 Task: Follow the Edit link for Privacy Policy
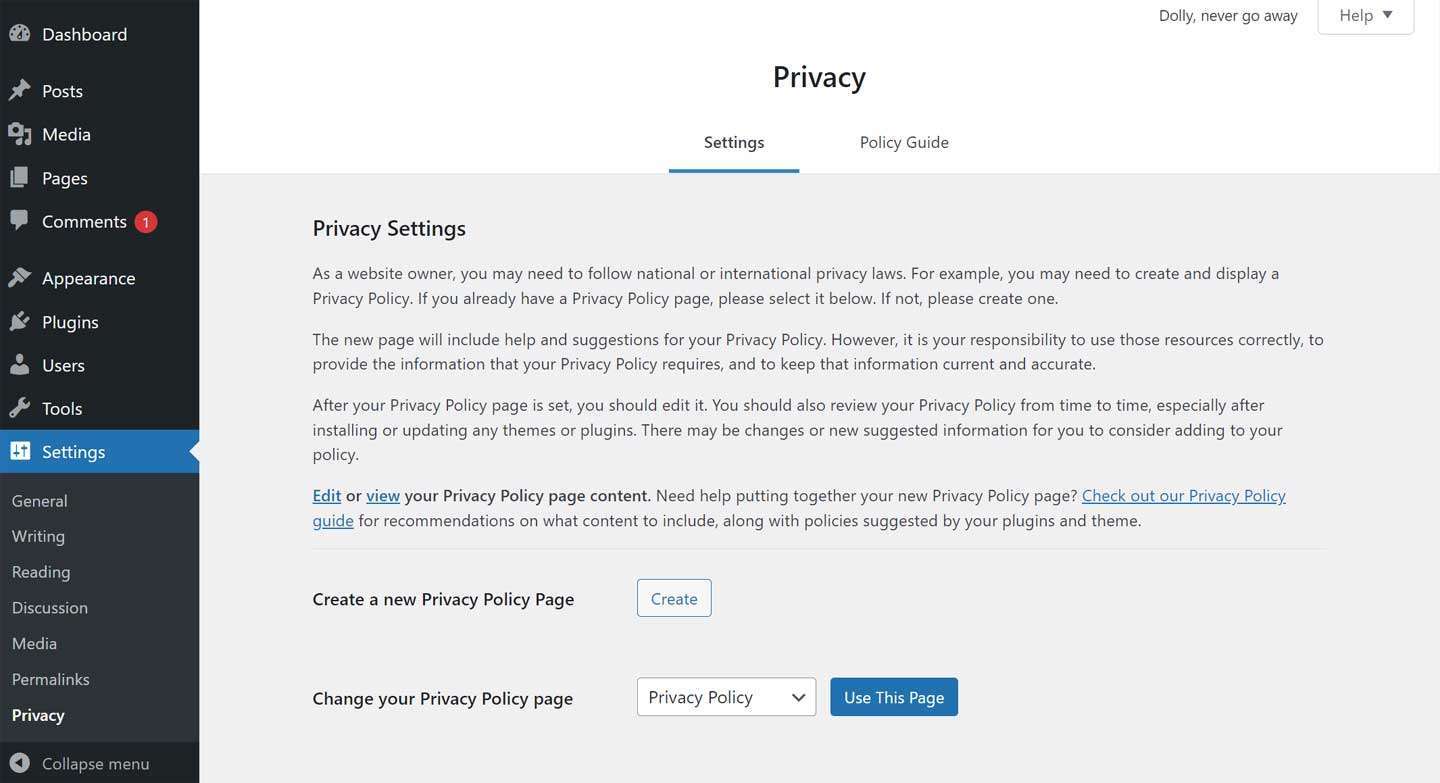327,496
